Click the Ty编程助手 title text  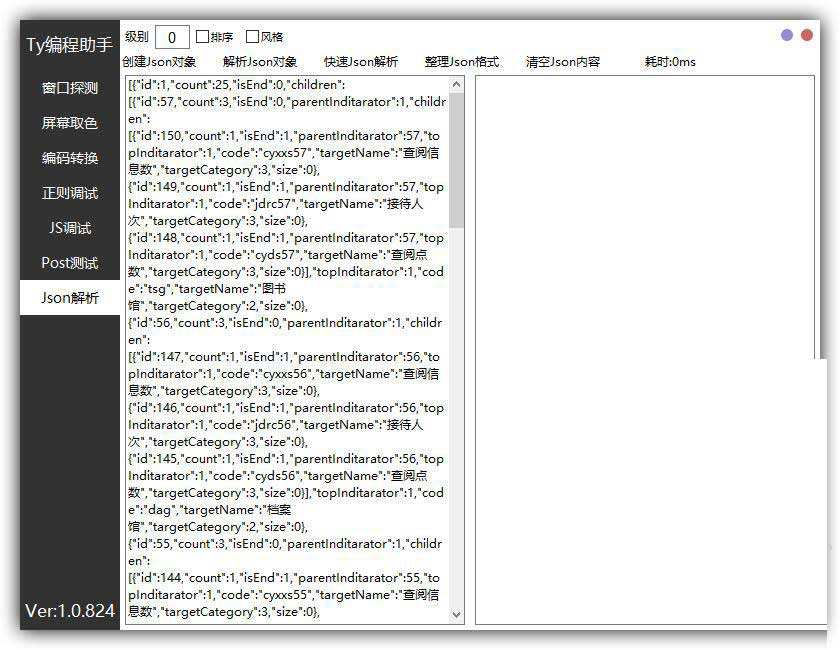click(70, 44)
